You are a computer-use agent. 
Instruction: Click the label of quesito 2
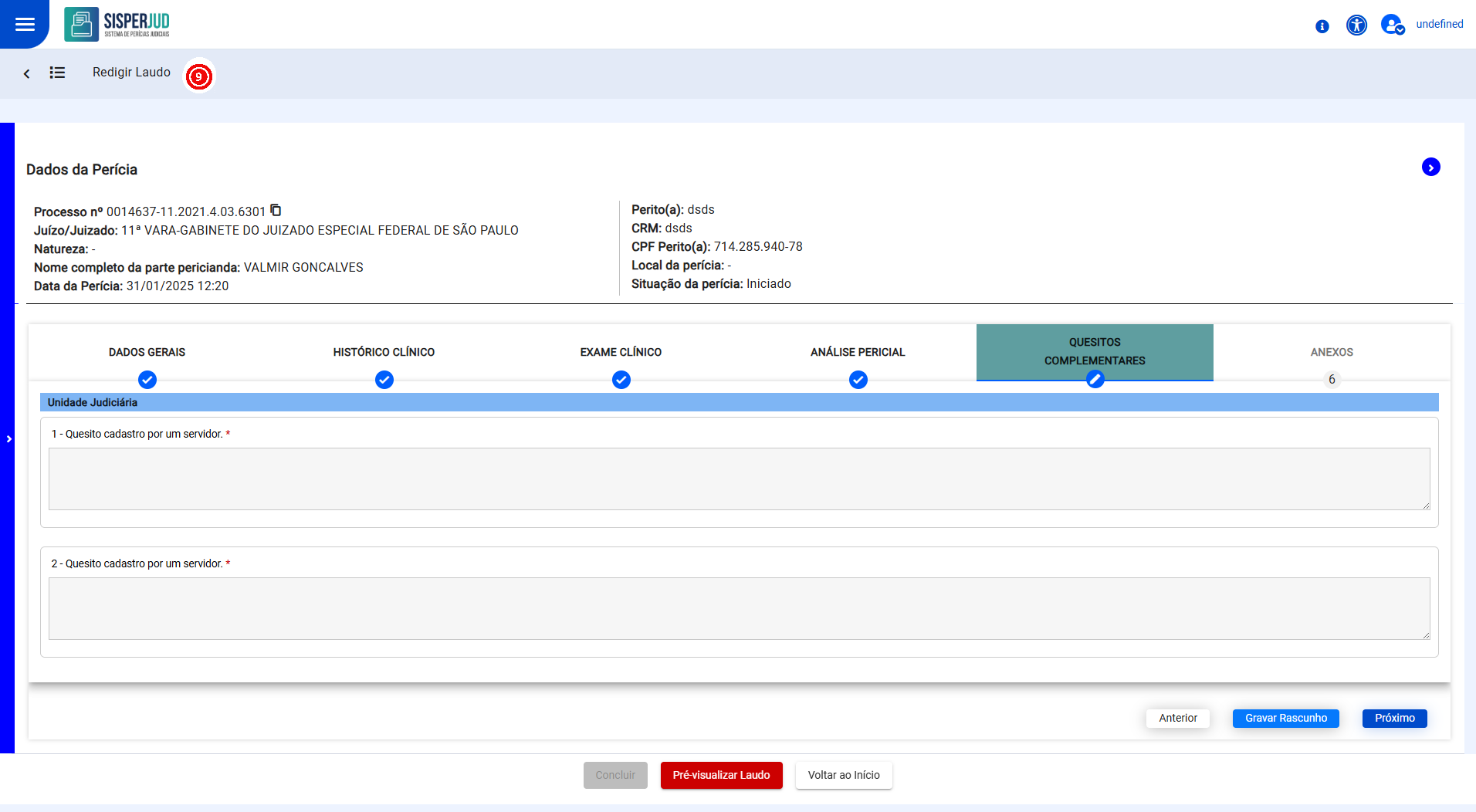(x=140, y=563)
